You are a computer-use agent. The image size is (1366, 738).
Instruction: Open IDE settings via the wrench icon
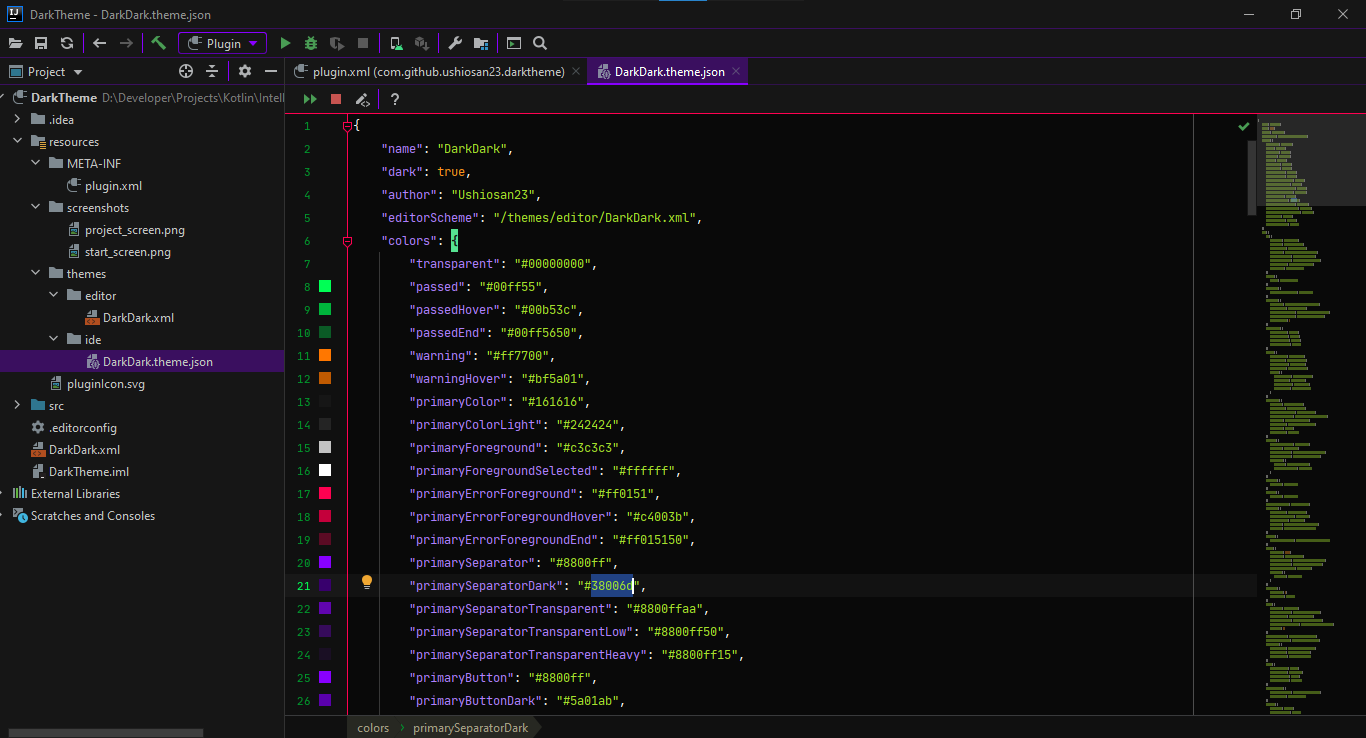click(454, 43)
